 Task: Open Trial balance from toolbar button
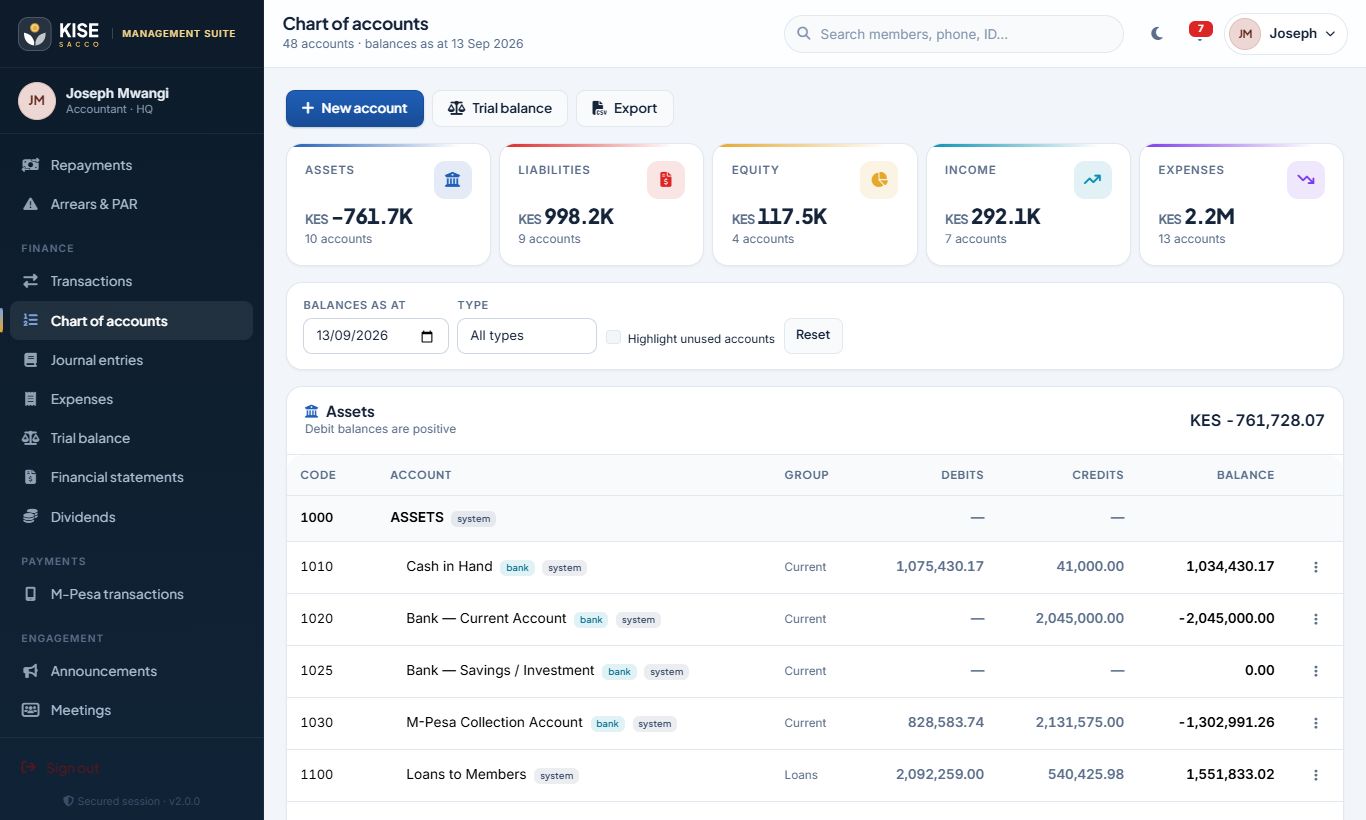[x=500, y=108]
